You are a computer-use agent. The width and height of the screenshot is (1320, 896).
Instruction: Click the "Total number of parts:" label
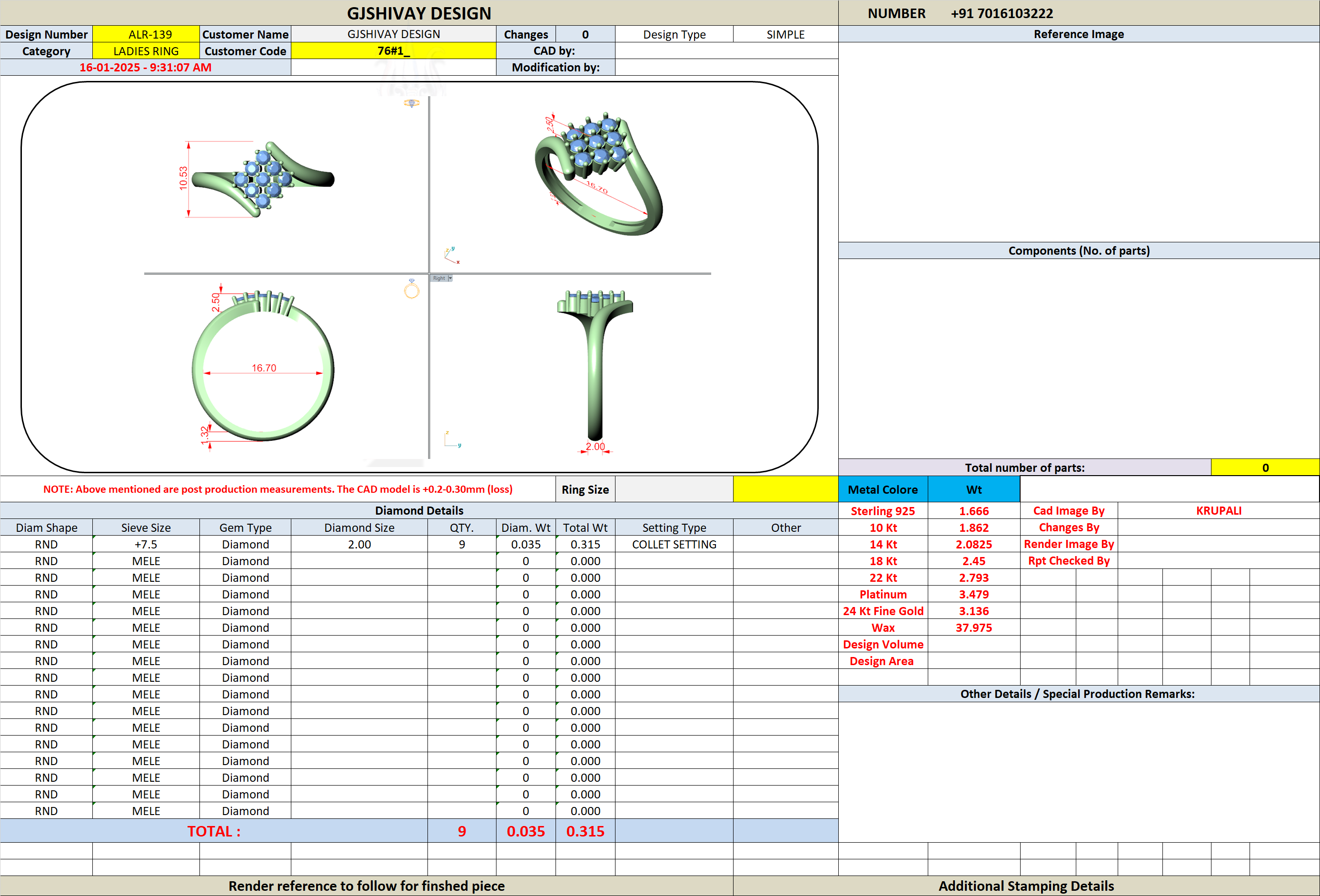pyautogui.click(x=1025, y=468)
